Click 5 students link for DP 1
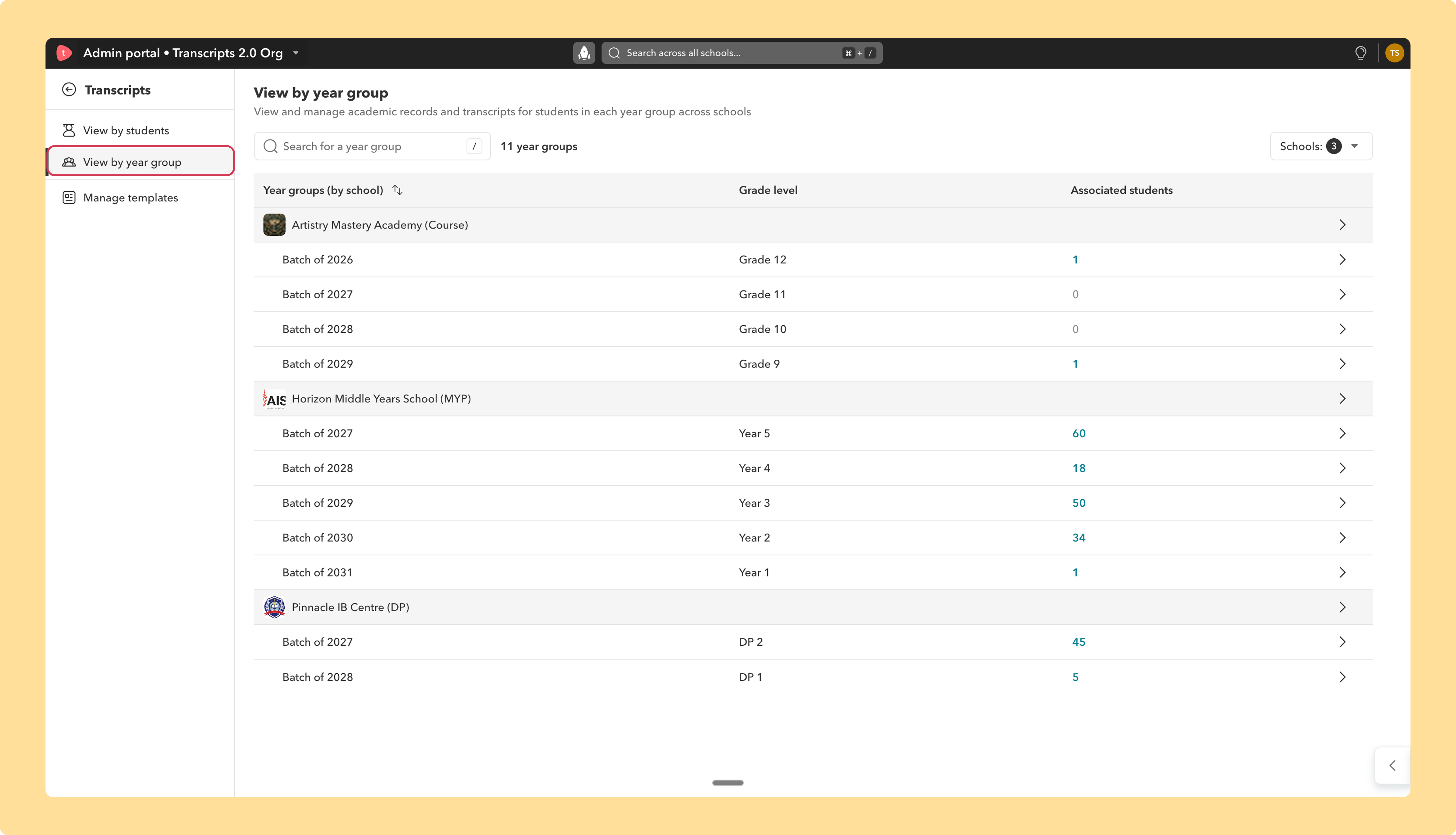Viewport: 1456px width, 835px height. tap(1075, 677)
